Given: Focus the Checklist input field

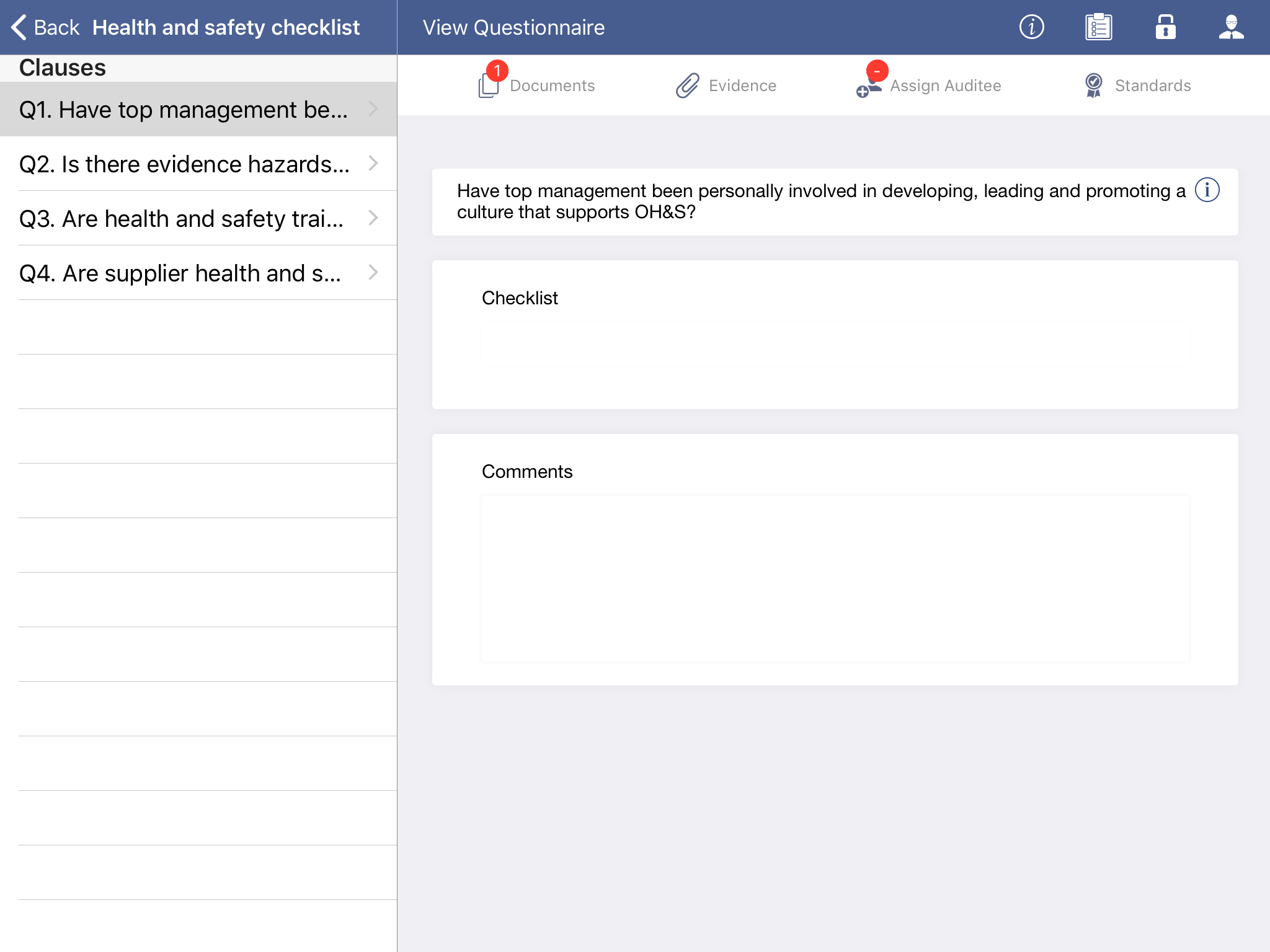Looking at the screenshot, I should pos(835,345).
